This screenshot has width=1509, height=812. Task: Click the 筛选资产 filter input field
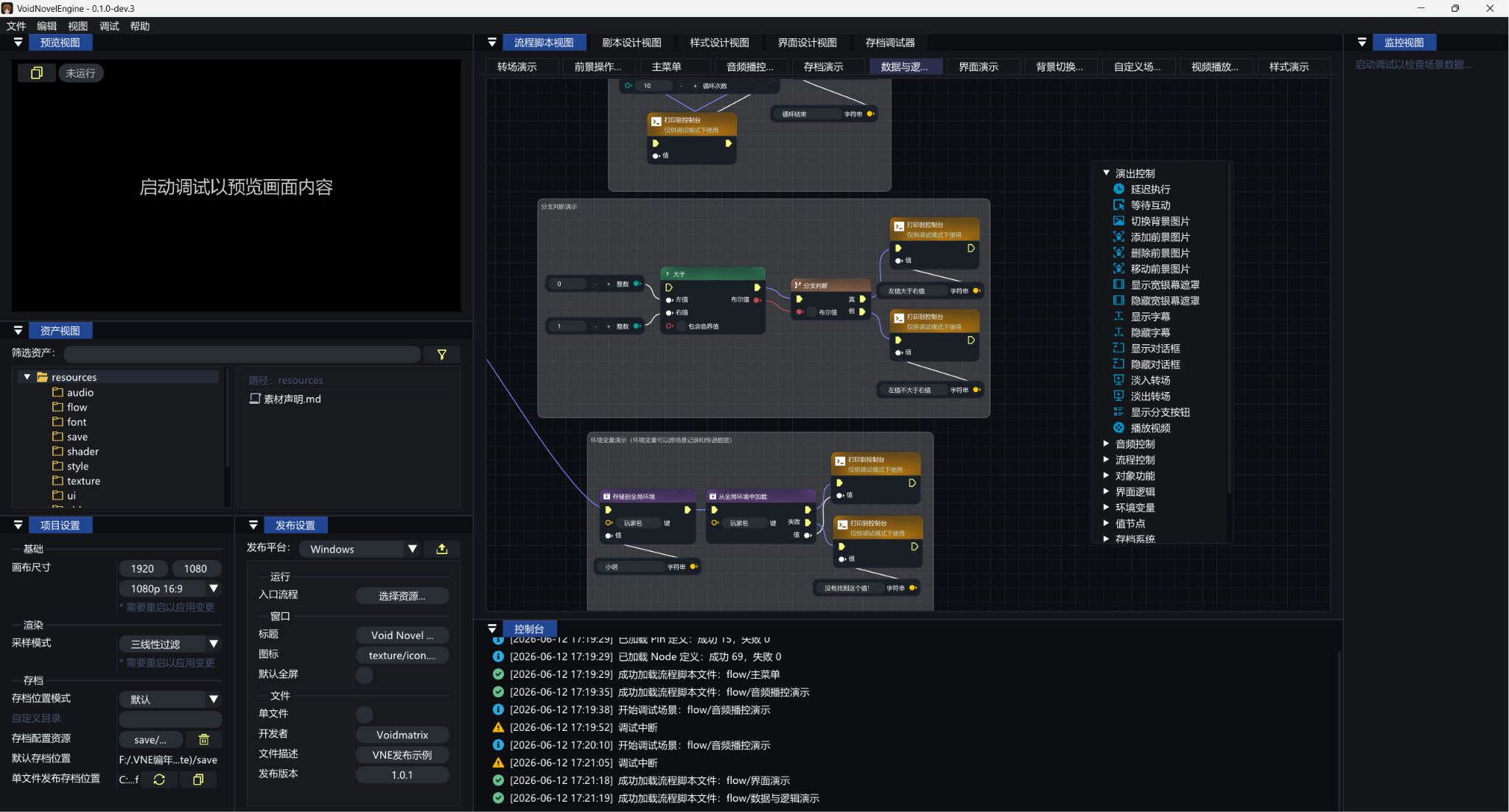pyautogui.click(x=242, y=354)
